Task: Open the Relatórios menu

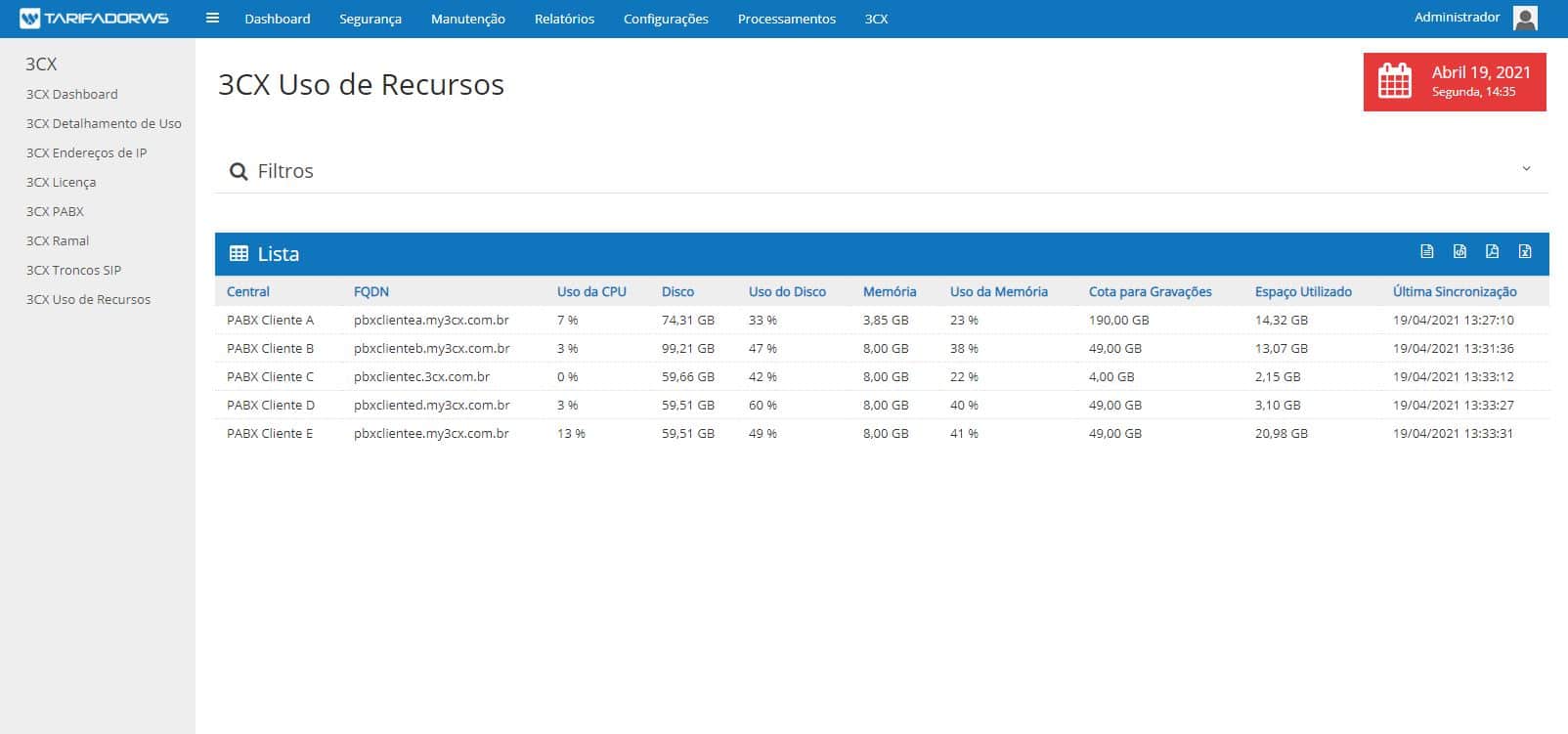Action: point(564,19)
